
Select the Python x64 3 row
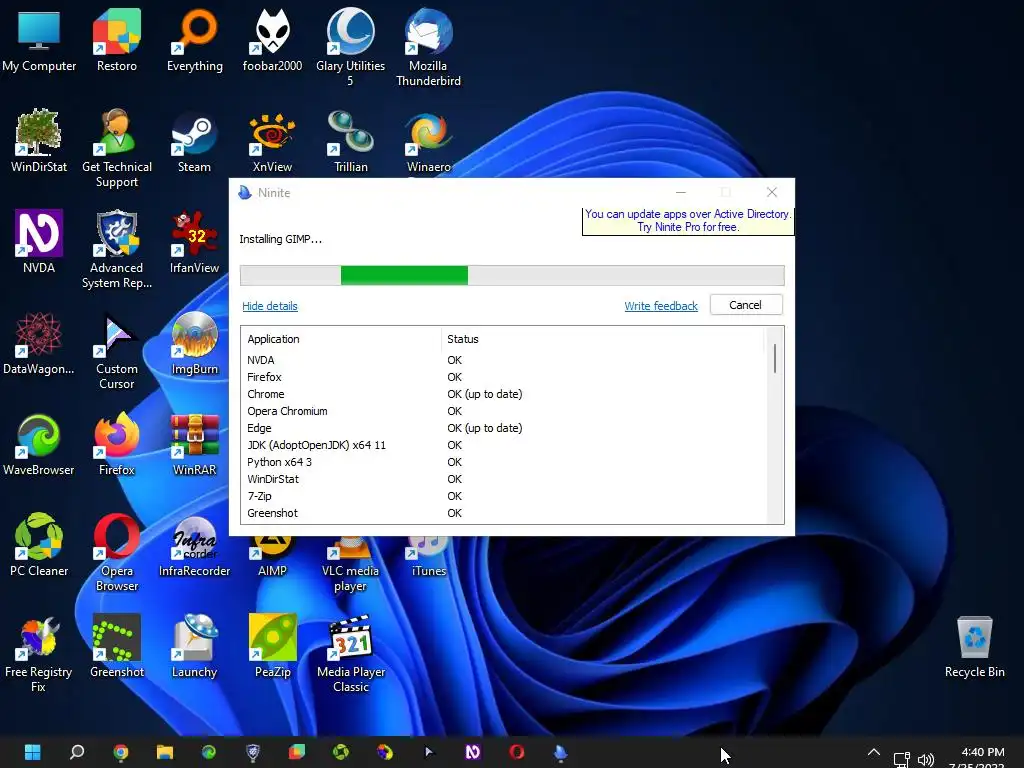(503, 462)
